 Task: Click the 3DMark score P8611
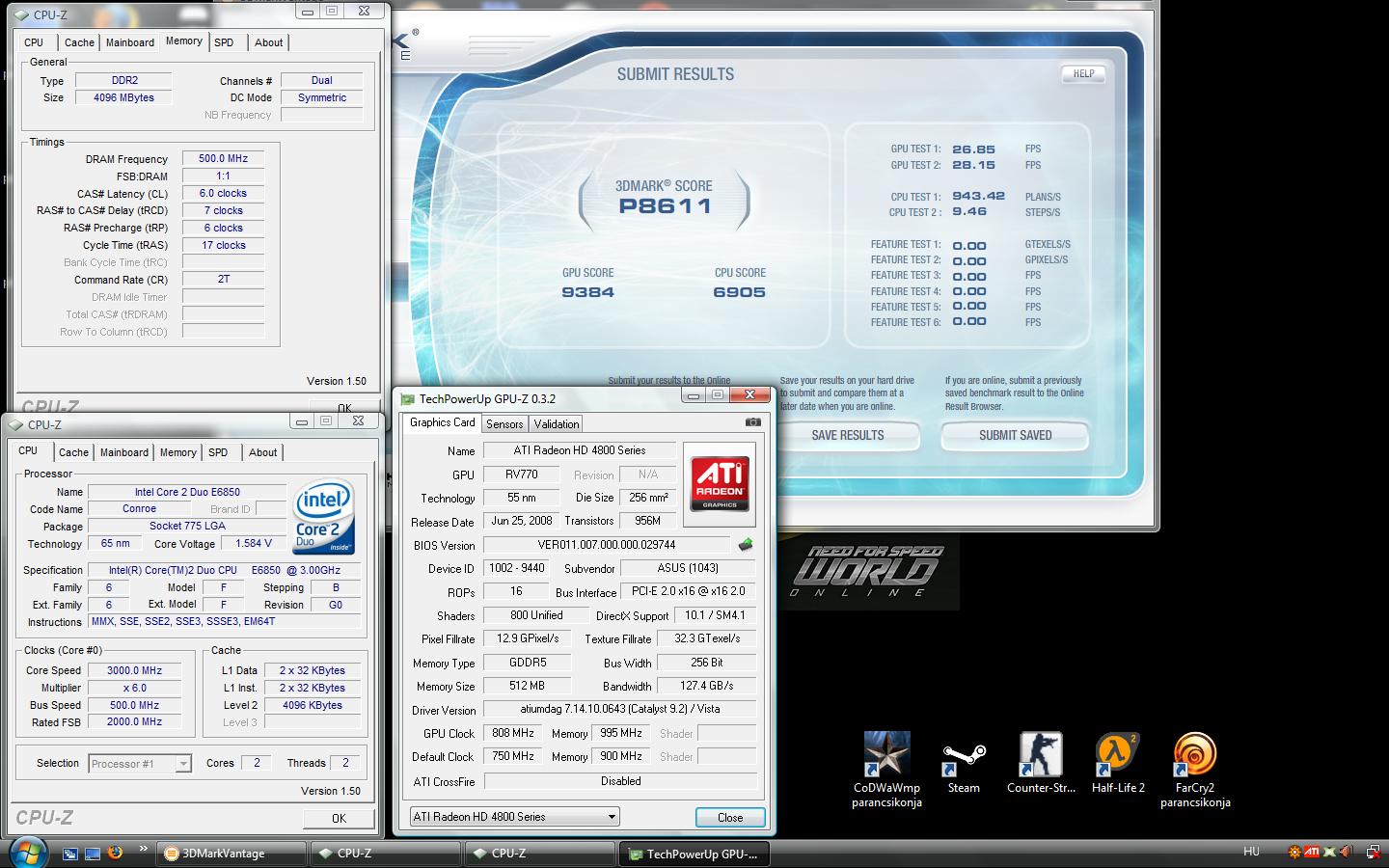(x=665, y=205)
